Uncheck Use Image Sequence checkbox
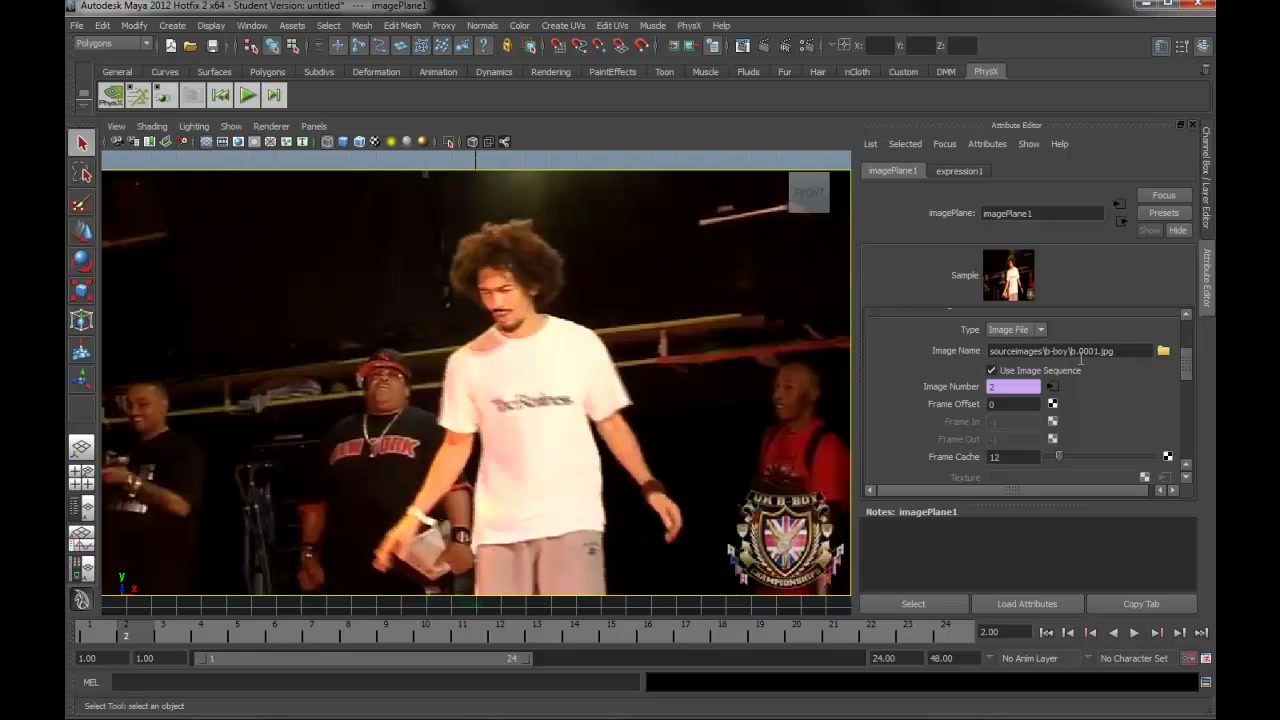This screenshot has width=1280, height=720. (992, 370)
